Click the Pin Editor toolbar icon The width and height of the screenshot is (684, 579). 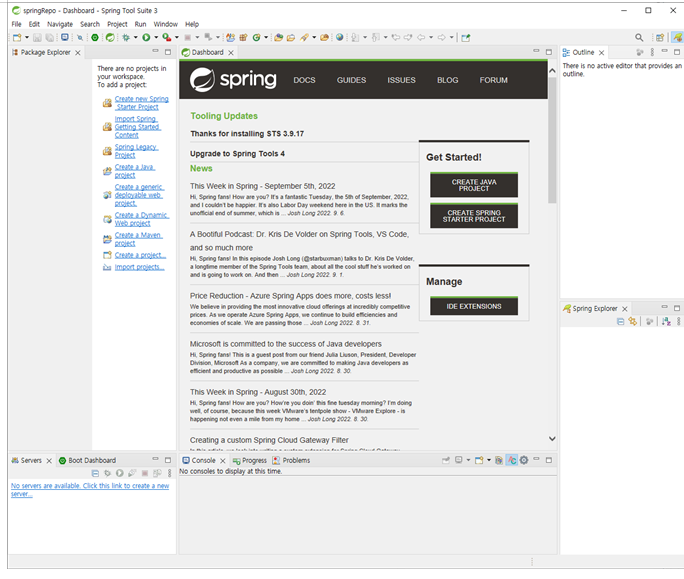(465, 38)
